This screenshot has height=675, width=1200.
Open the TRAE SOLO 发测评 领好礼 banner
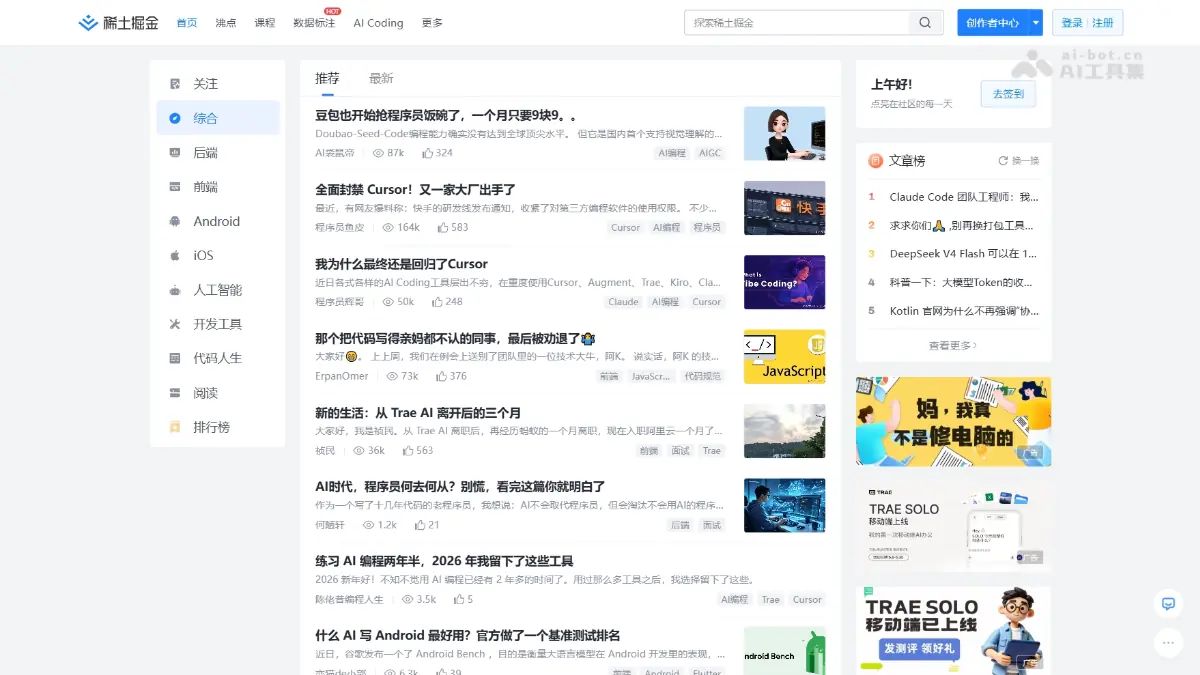(x=953, y=630)
